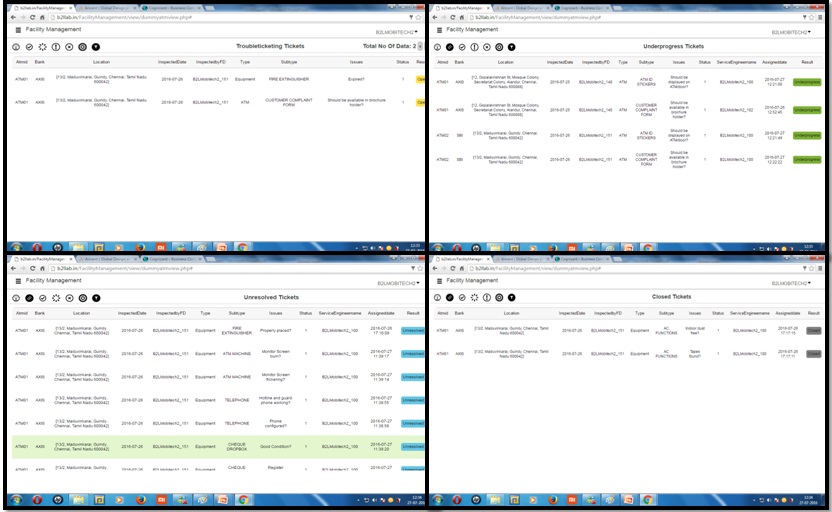Screen dimensions: 832x512
Task: Reload the page in Unresolved Tickets browser window
Action: click(32, 269)
